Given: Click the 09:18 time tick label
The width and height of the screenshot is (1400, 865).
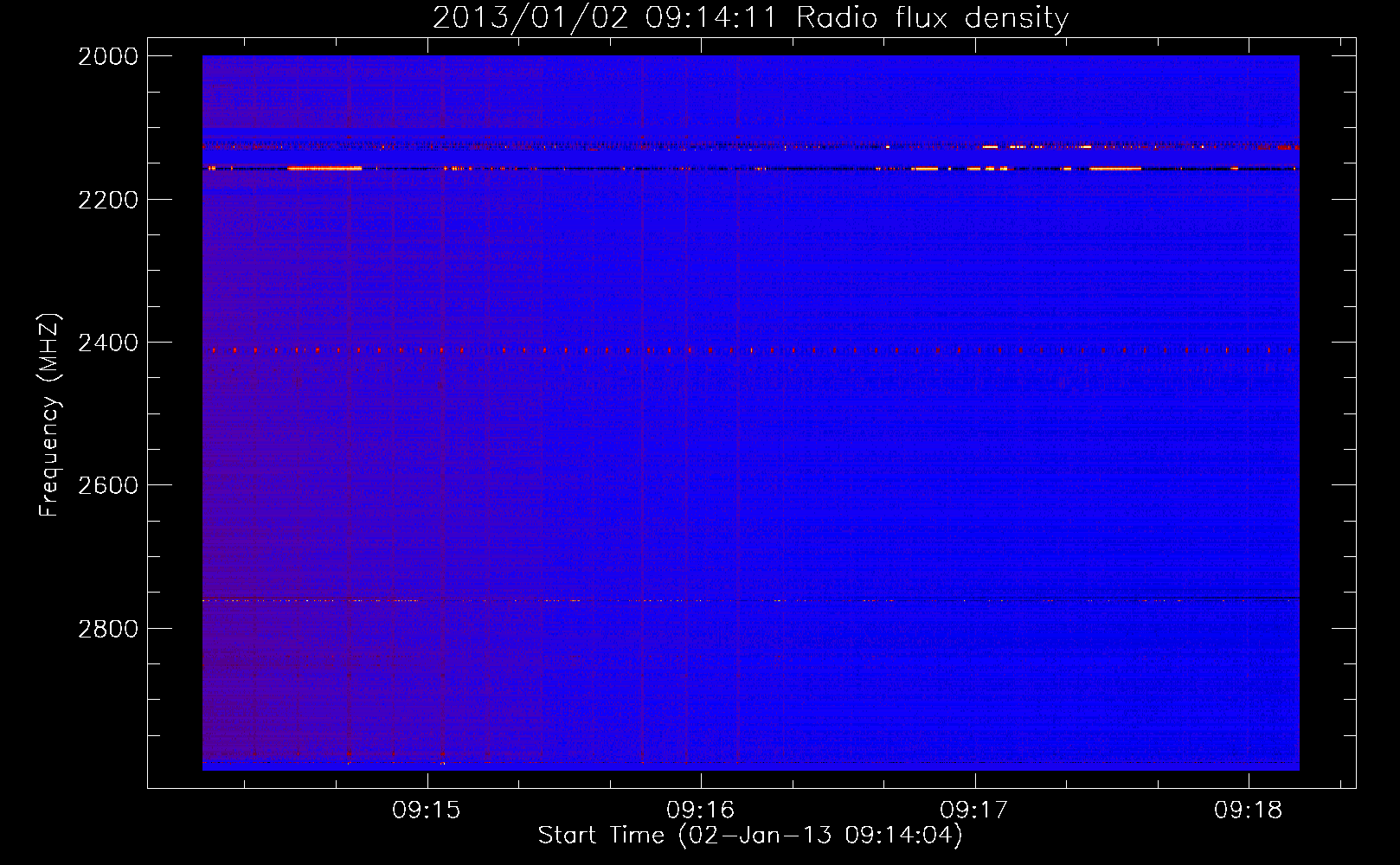Looking at the screenshot, I should (1249, 811).
